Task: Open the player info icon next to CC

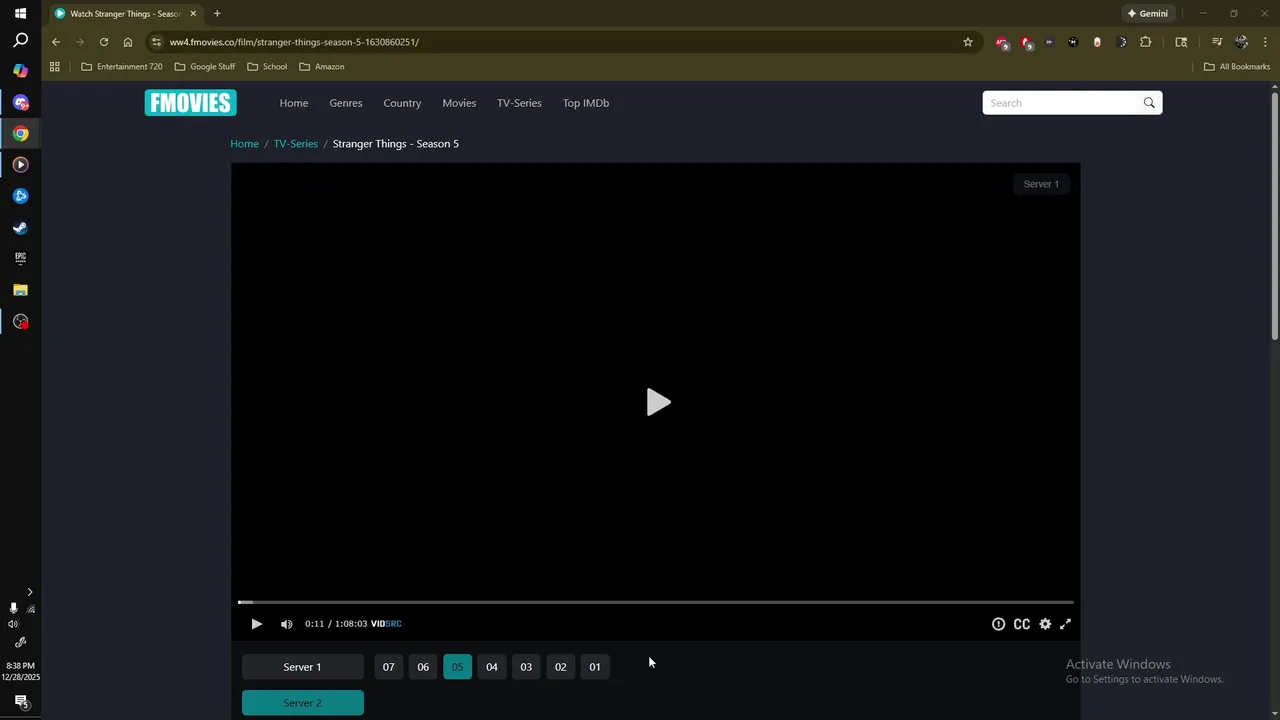Action: coord(998,624)
